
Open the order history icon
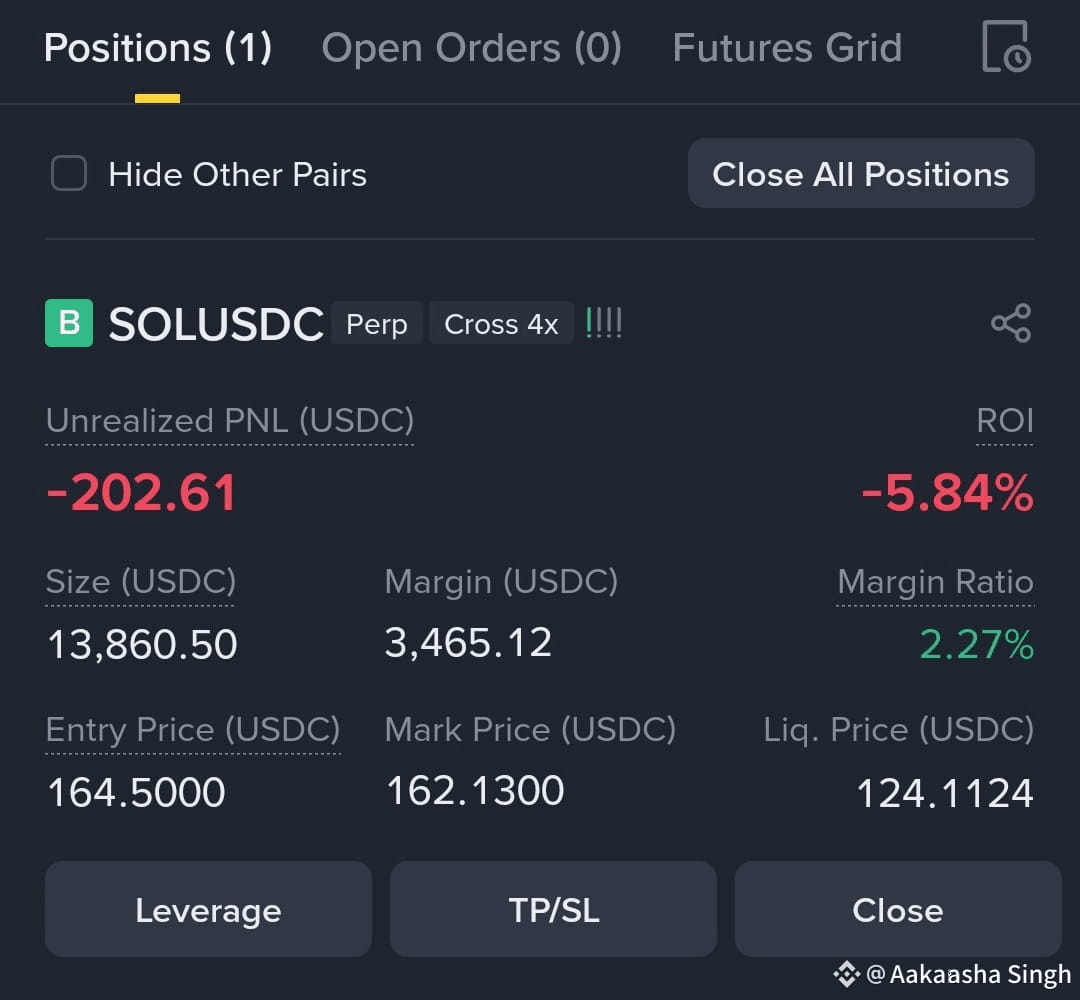[1006, 46]
